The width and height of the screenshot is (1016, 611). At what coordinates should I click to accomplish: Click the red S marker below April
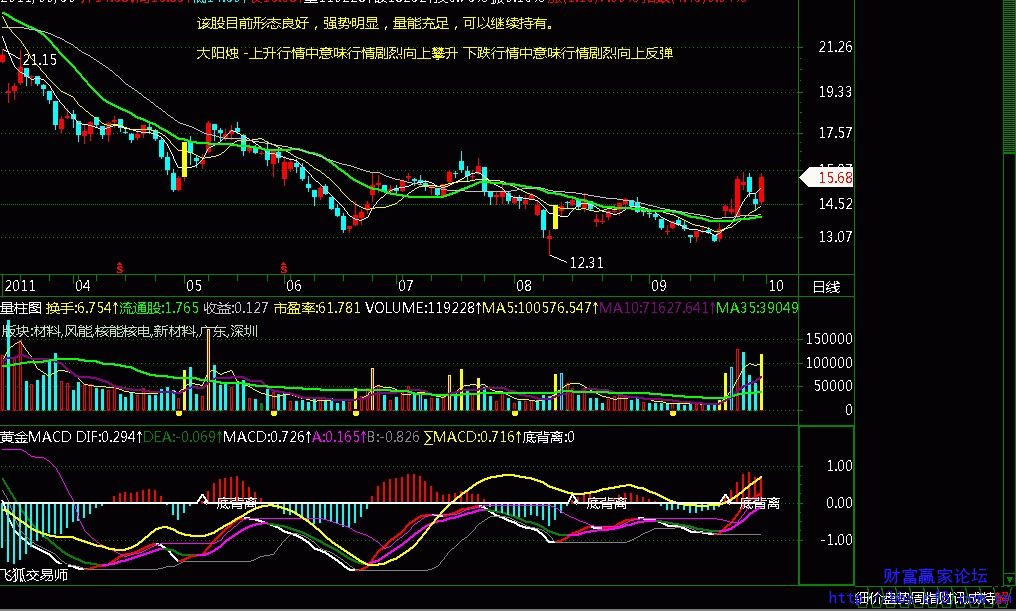click(120, 266)
